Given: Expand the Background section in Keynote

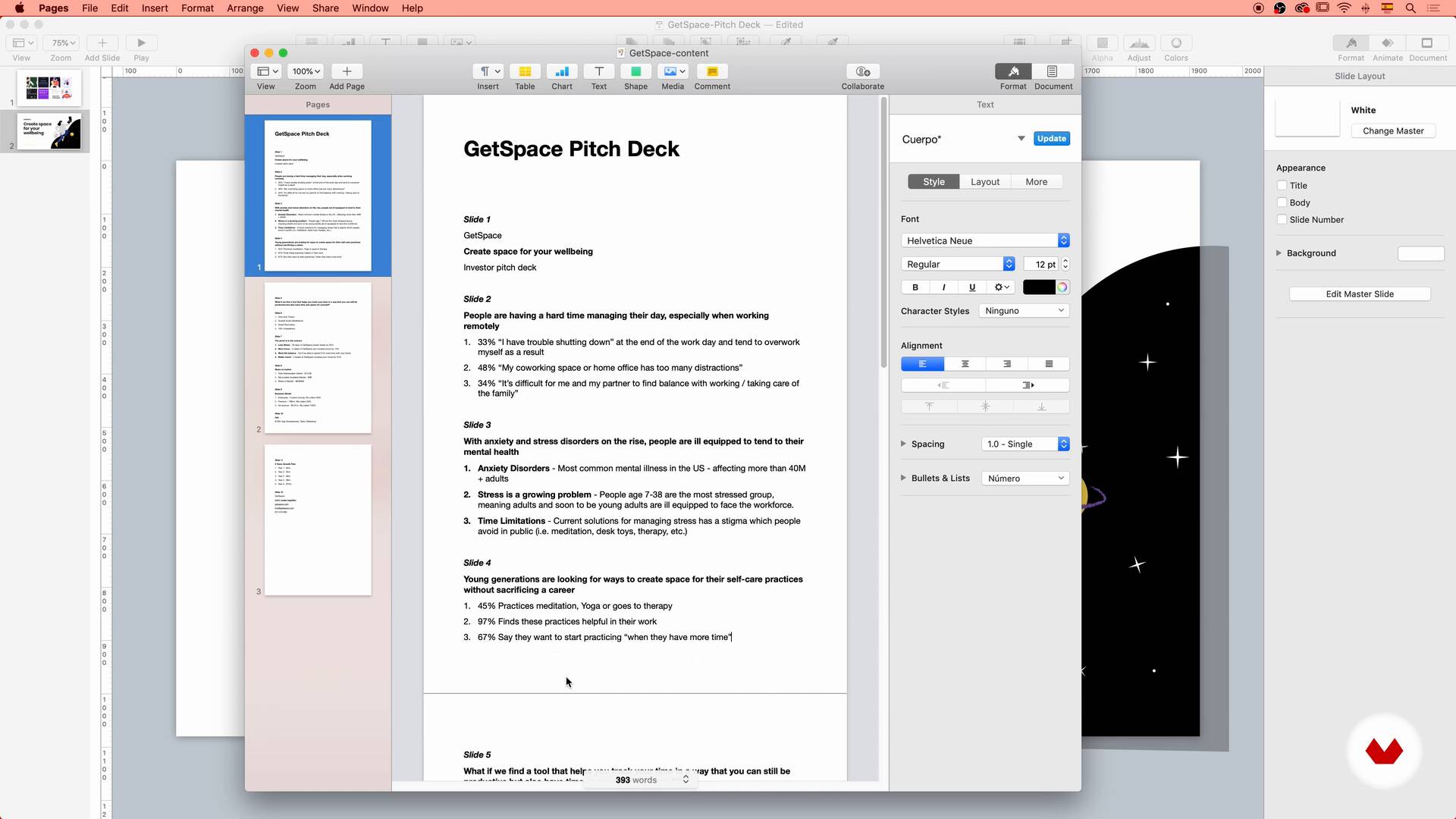Looking at the screenshot, I should (1279, 253).
